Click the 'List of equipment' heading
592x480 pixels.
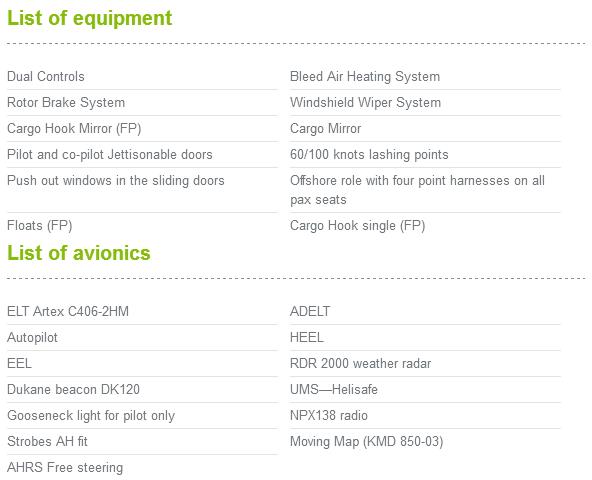pyautogui.click(x=89, y=19)
